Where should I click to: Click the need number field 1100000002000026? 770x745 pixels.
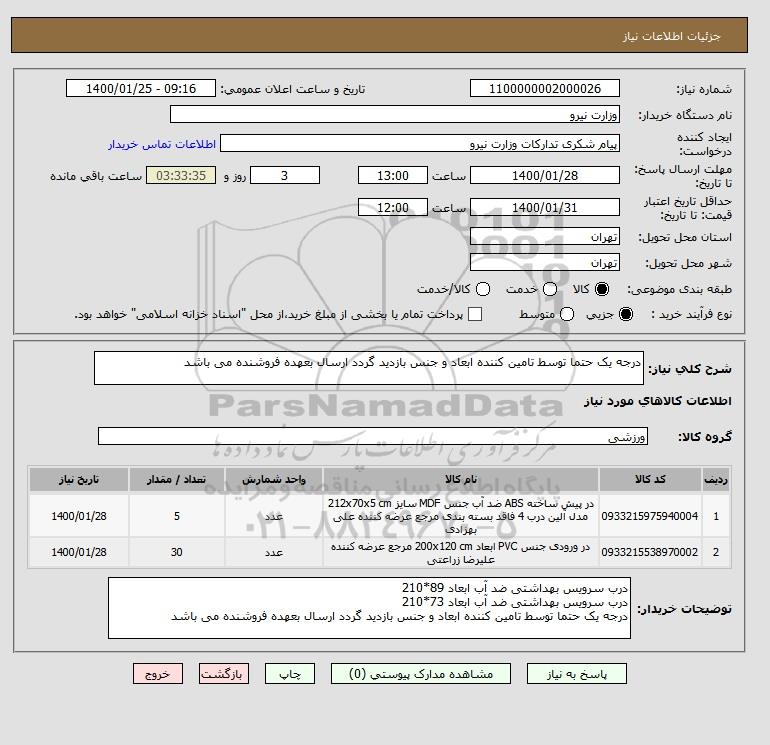click(545, 88)
